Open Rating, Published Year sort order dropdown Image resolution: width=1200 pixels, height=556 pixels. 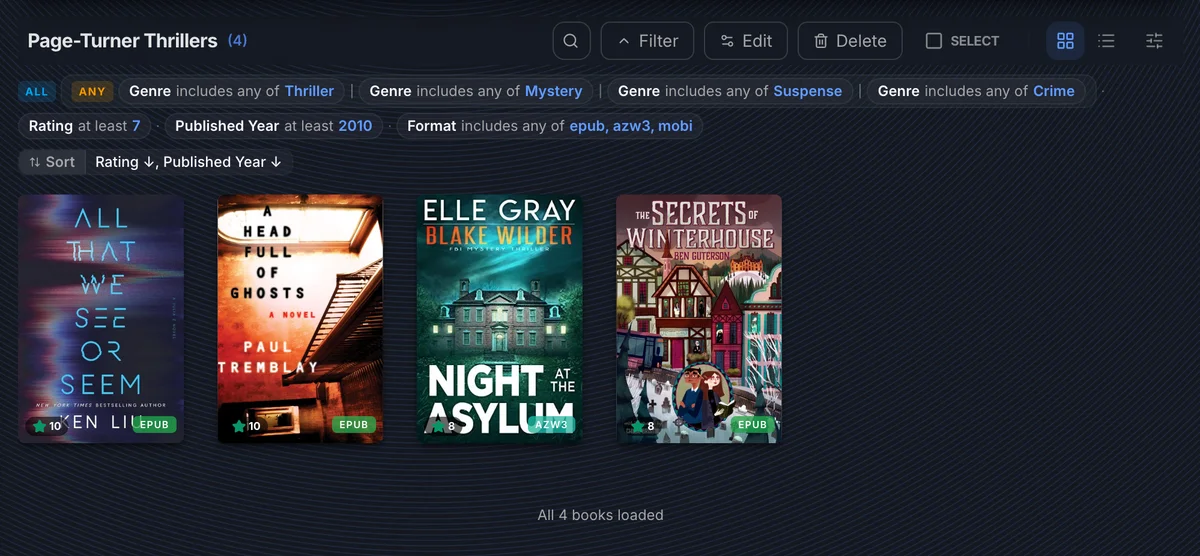point(188,162)
